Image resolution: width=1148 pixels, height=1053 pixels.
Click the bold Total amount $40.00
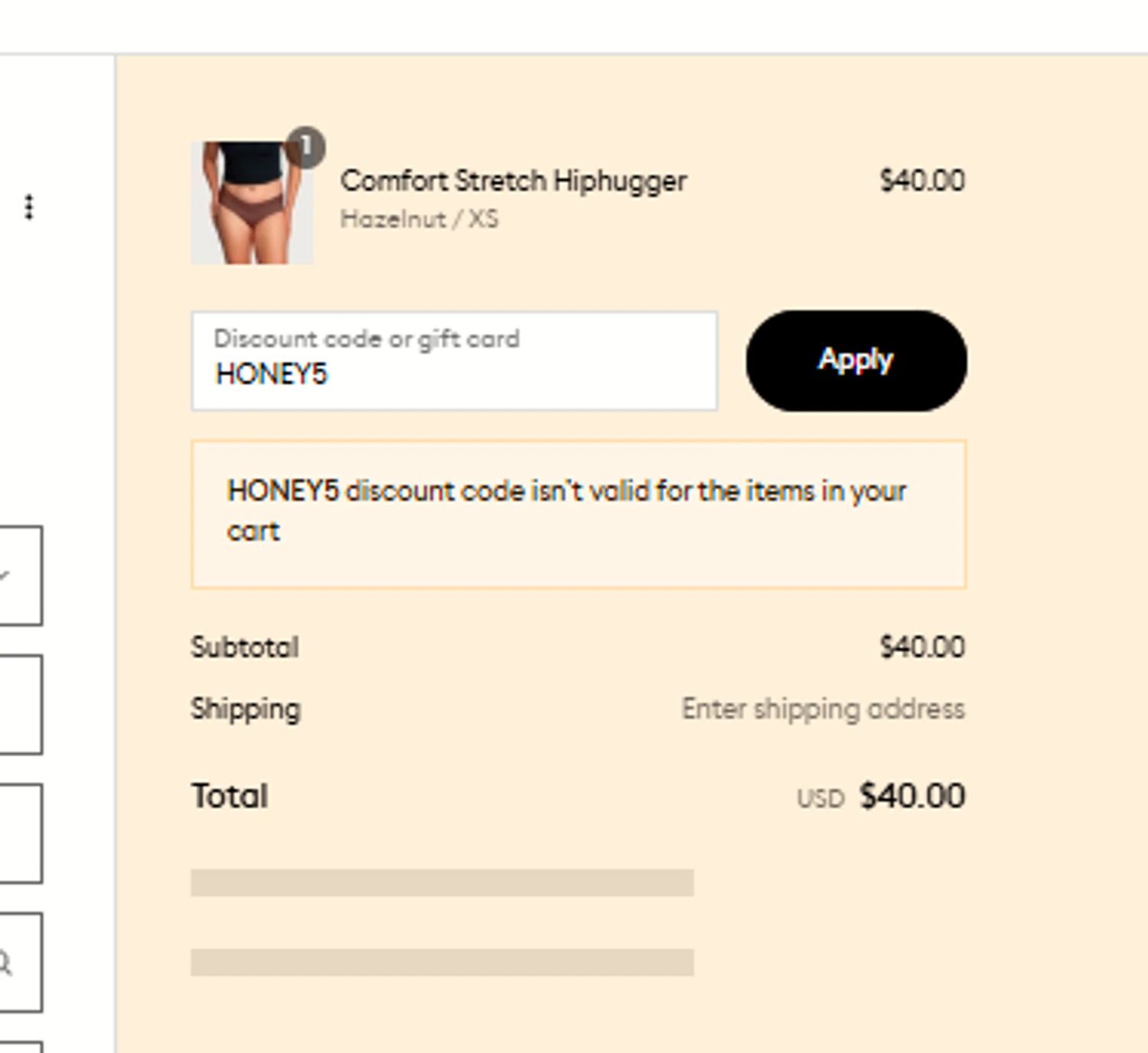pyautogui.click(x=912, y=796)
